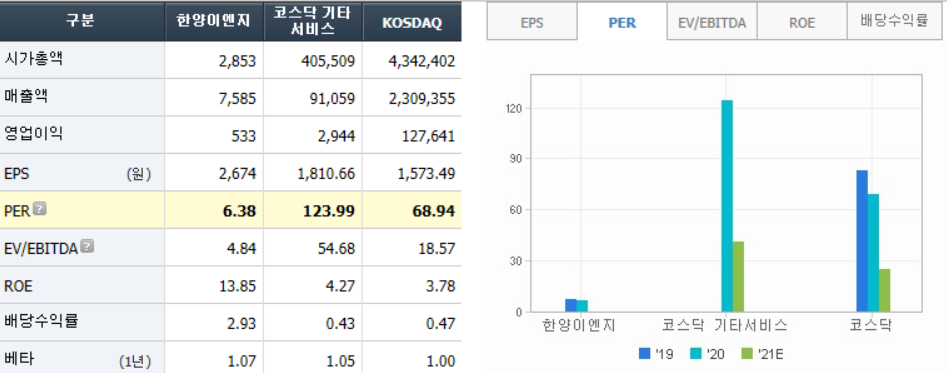Click the 3.78 ROE value
Screen dimensions: 947x373
tap(441, 286)
